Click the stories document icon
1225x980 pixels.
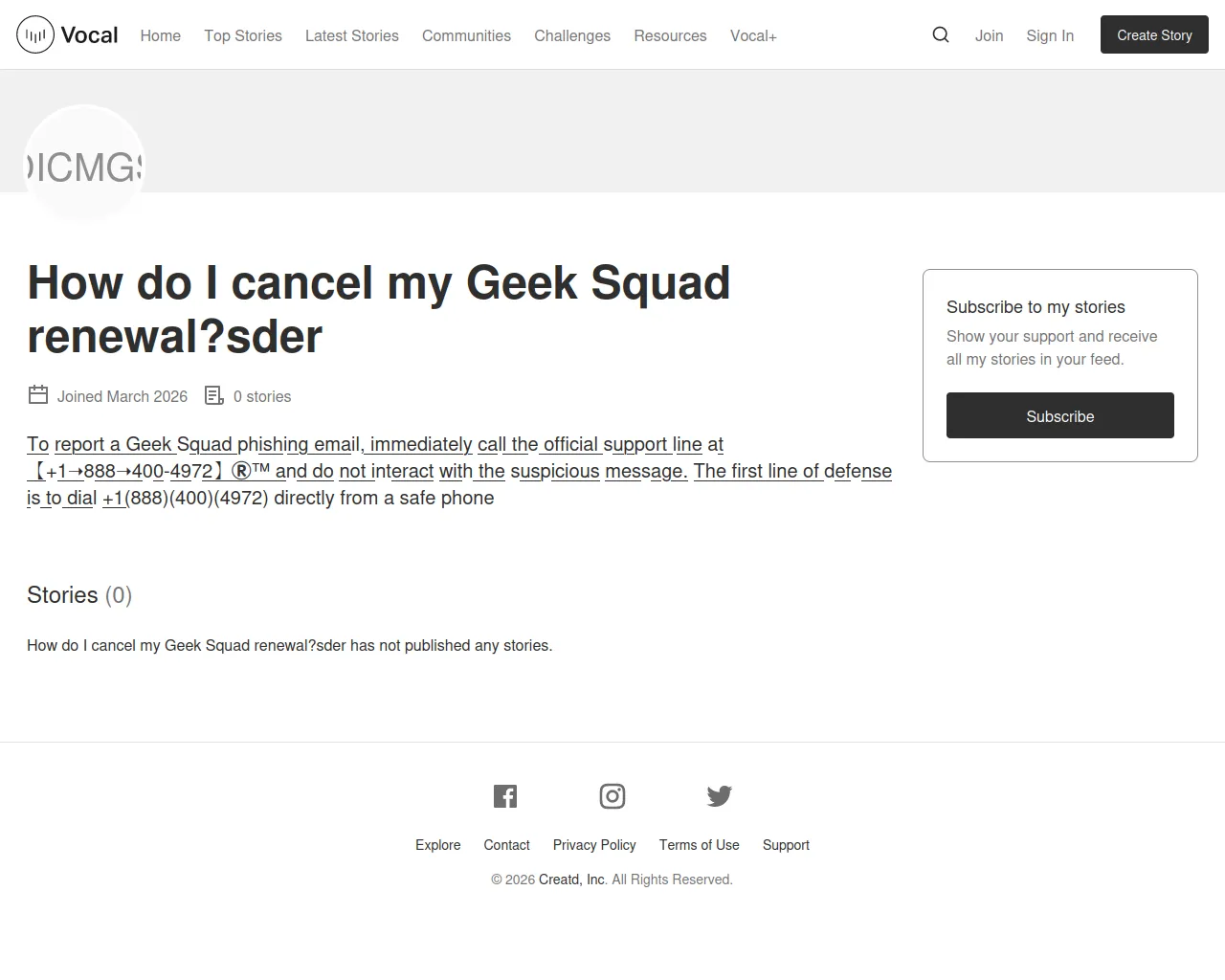tap(214, 395)
